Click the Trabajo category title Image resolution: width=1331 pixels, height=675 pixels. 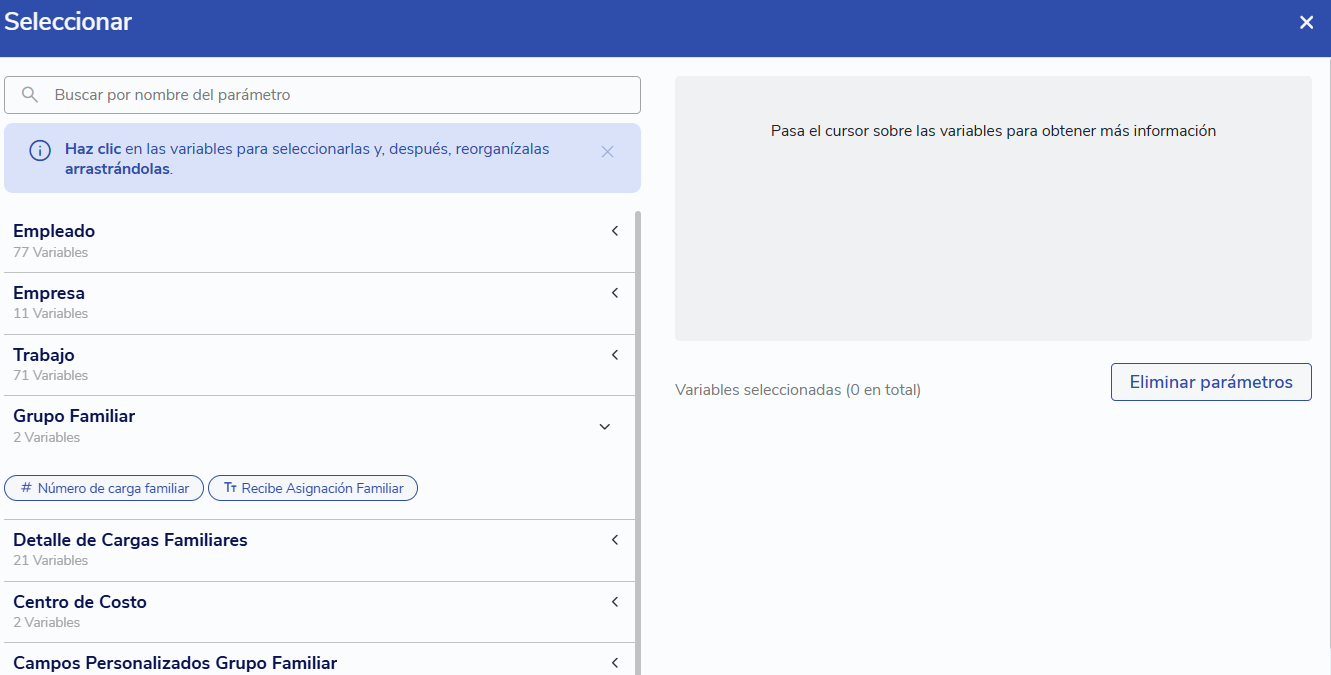[44, 355]
